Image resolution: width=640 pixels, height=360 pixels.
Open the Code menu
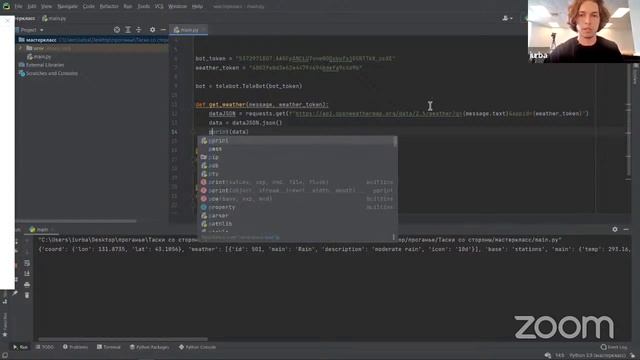pyautogui.click(x=88, y=7)
